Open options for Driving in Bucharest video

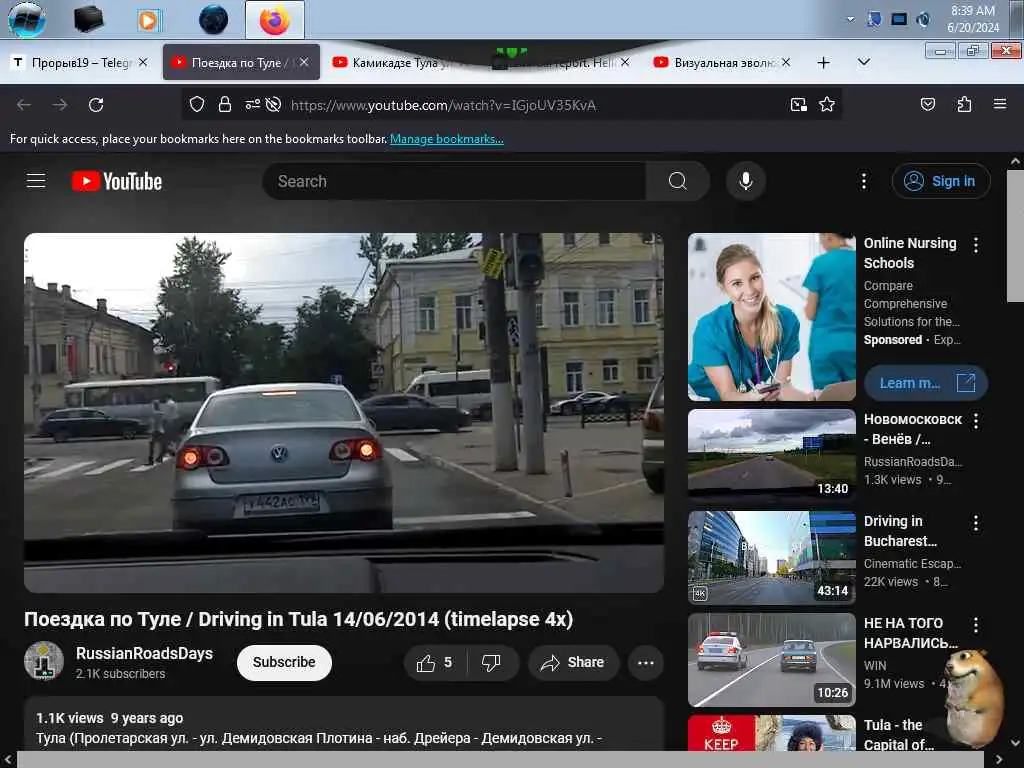tap(976, 523)
